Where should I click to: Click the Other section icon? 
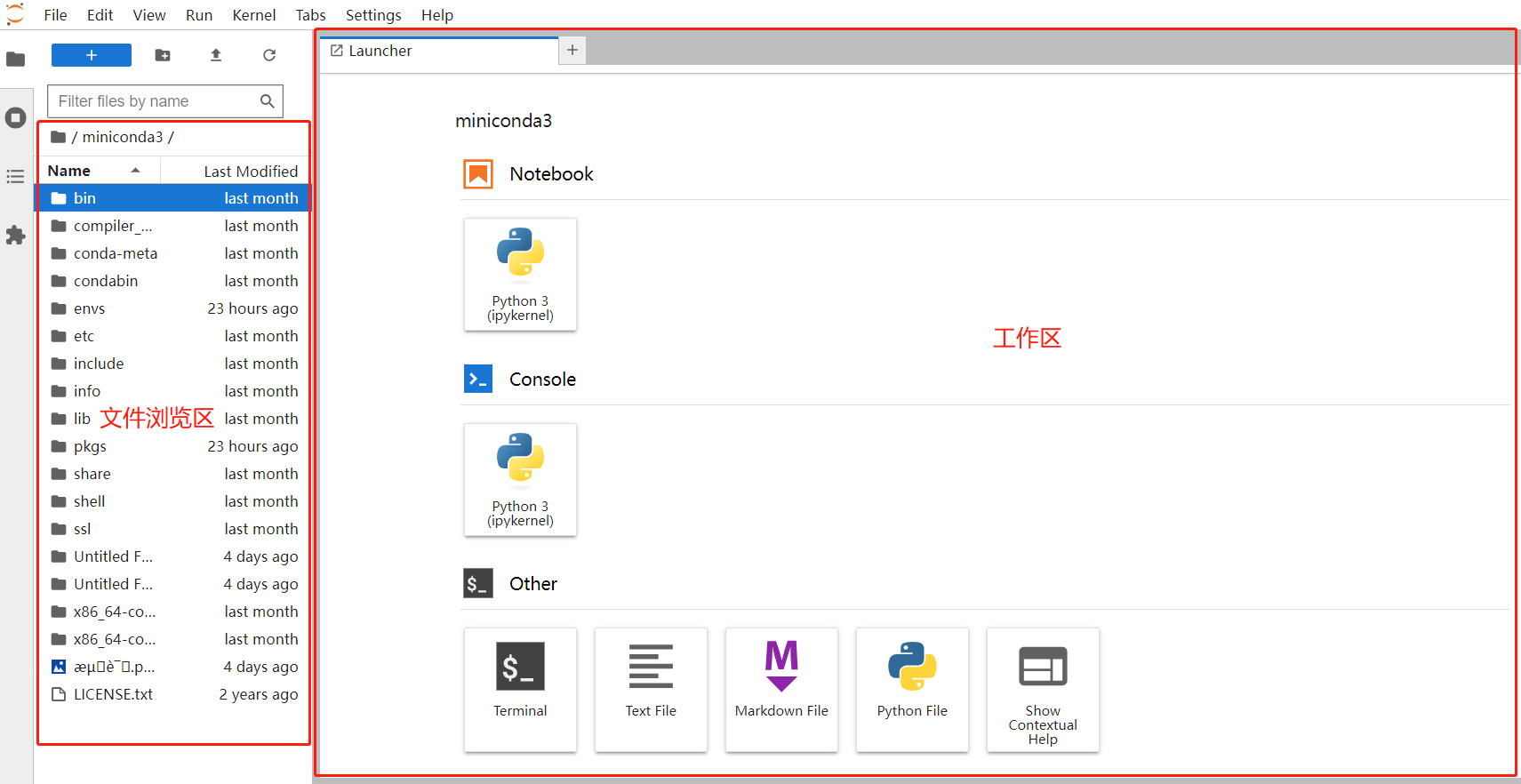coord(478,584)
